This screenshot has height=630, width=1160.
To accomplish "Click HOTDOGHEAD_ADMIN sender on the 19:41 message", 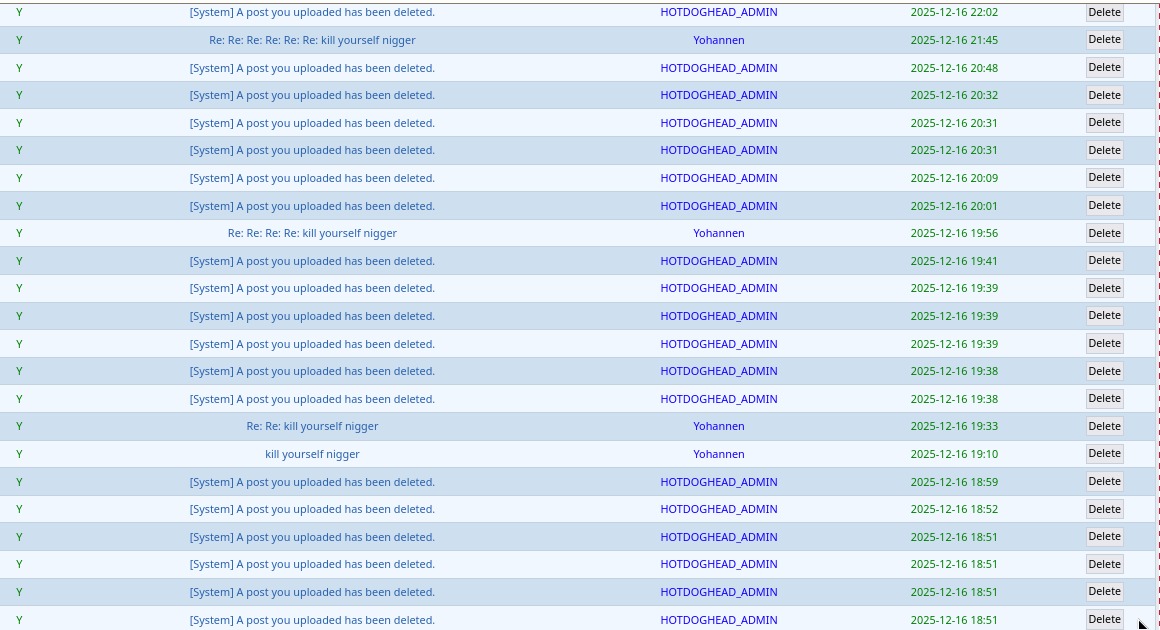I will (718, 261).
